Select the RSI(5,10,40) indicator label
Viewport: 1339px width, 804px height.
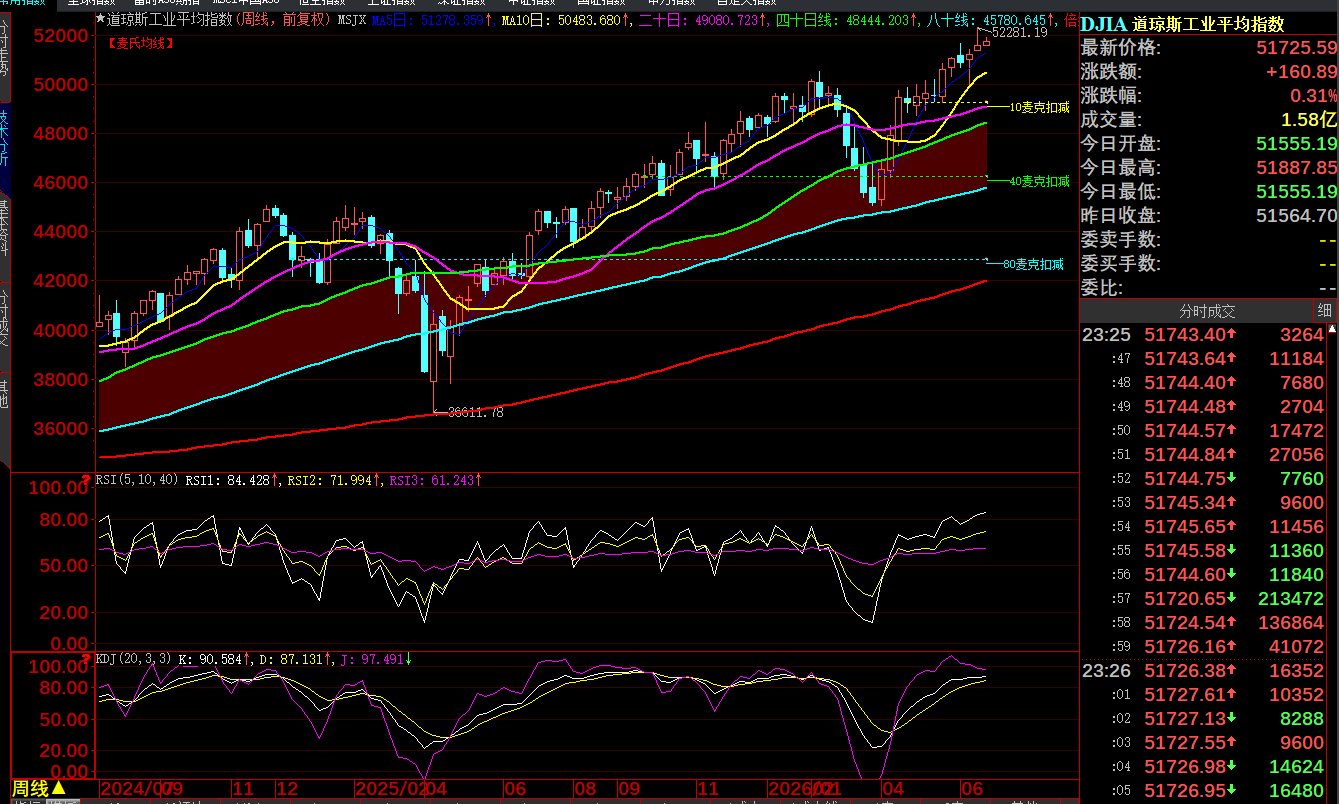click(x=138, y=481)
